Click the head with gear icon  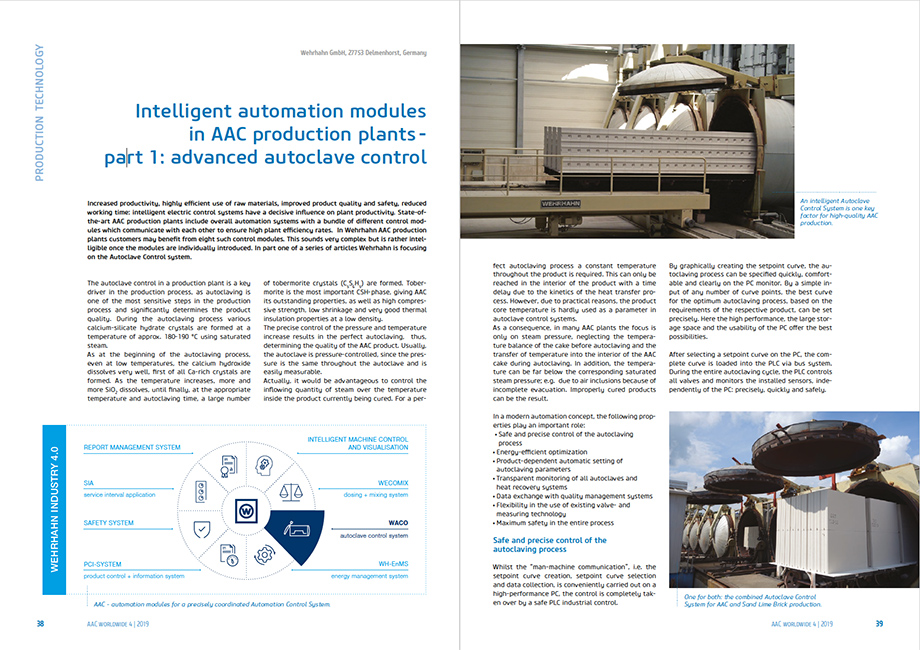(264, 465)
